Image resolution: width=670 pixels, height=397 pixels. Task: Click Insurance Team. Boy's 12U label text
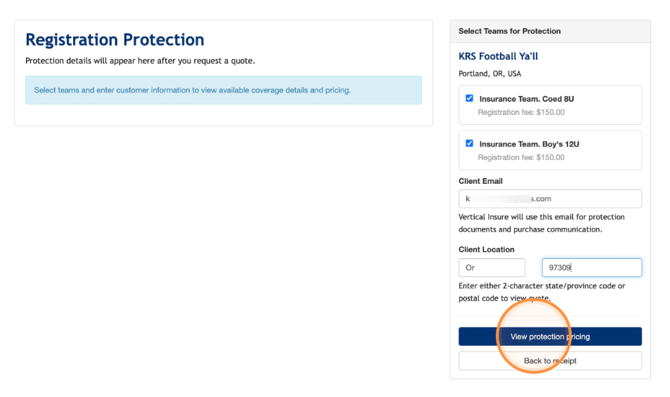(529, 144)
